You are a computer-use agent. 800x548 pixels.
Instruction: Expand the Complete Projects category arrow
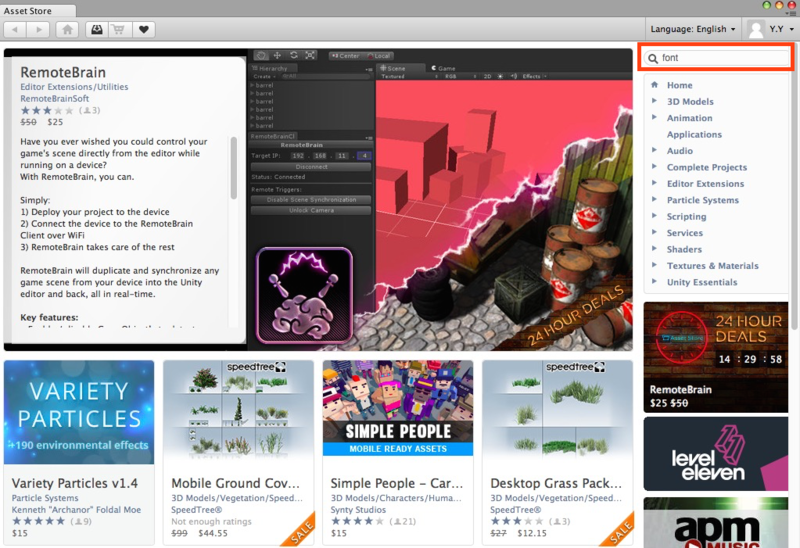pos(654,166)
